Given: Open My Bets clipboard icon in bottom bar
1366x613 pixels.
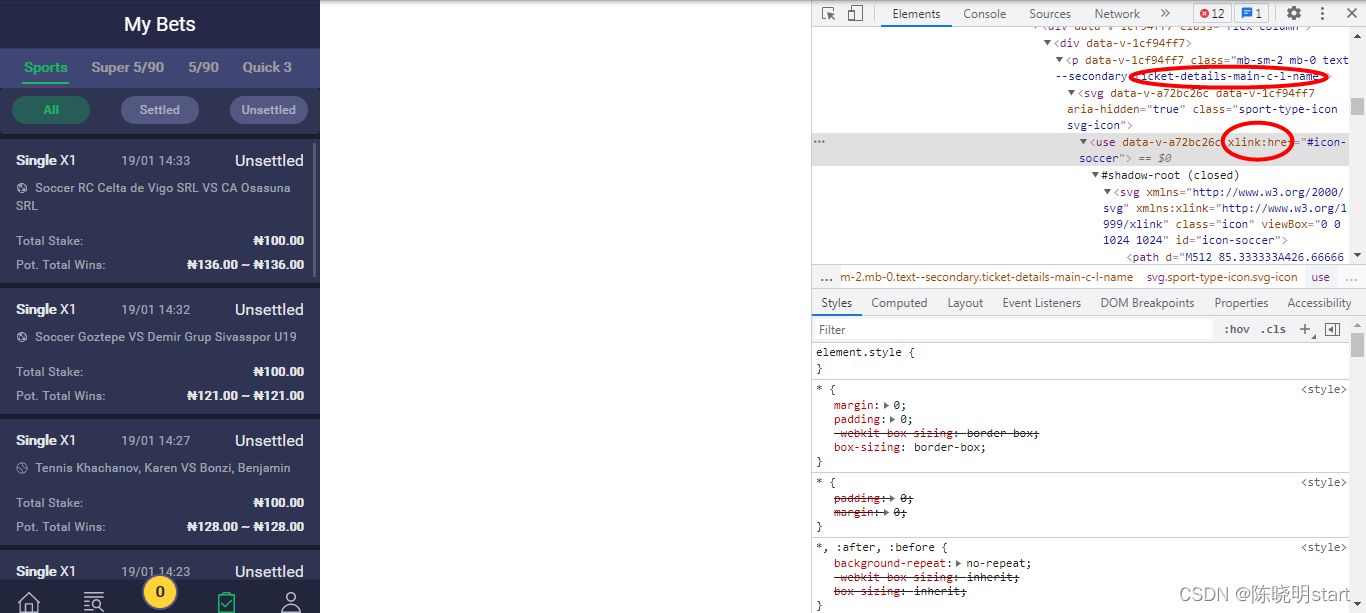Looking at the screenshot, I should [226, 600].
